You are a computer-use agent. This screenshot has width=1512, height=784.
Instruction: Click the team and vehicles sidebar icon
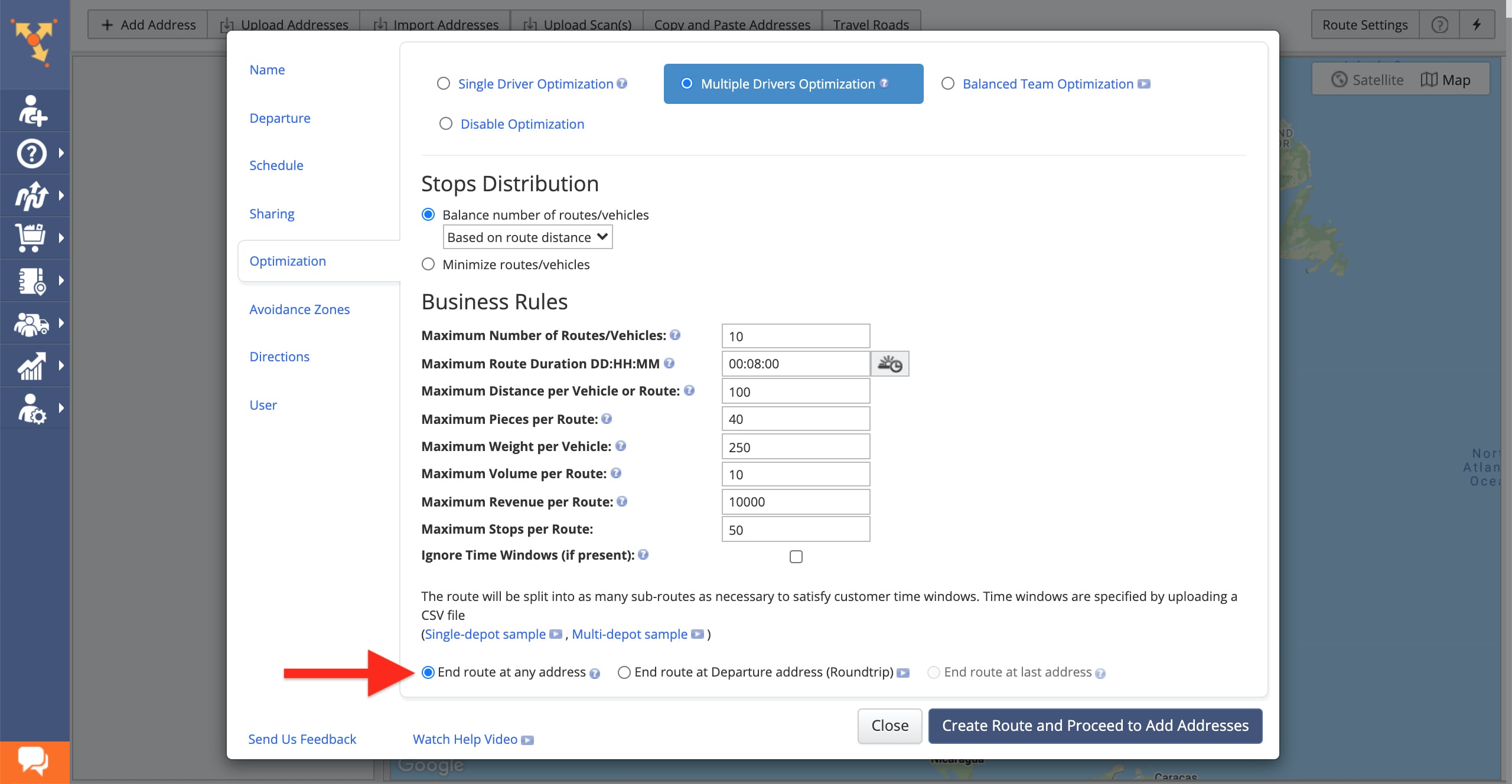[31, 324]
